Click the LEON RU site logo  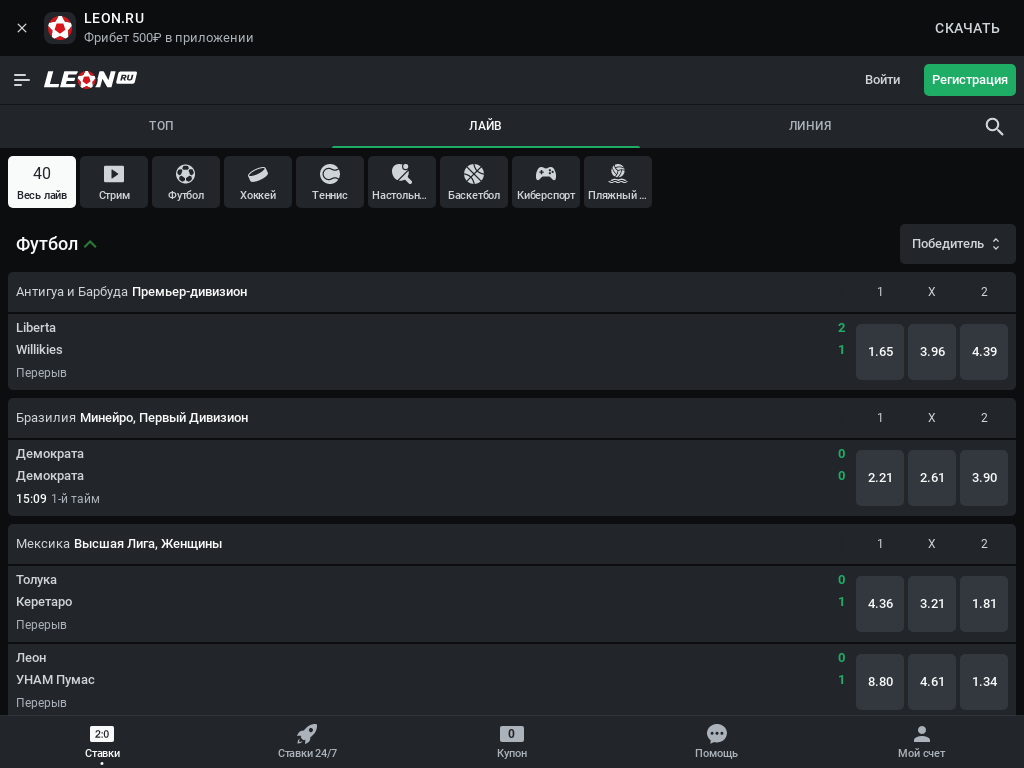[90, 79]
